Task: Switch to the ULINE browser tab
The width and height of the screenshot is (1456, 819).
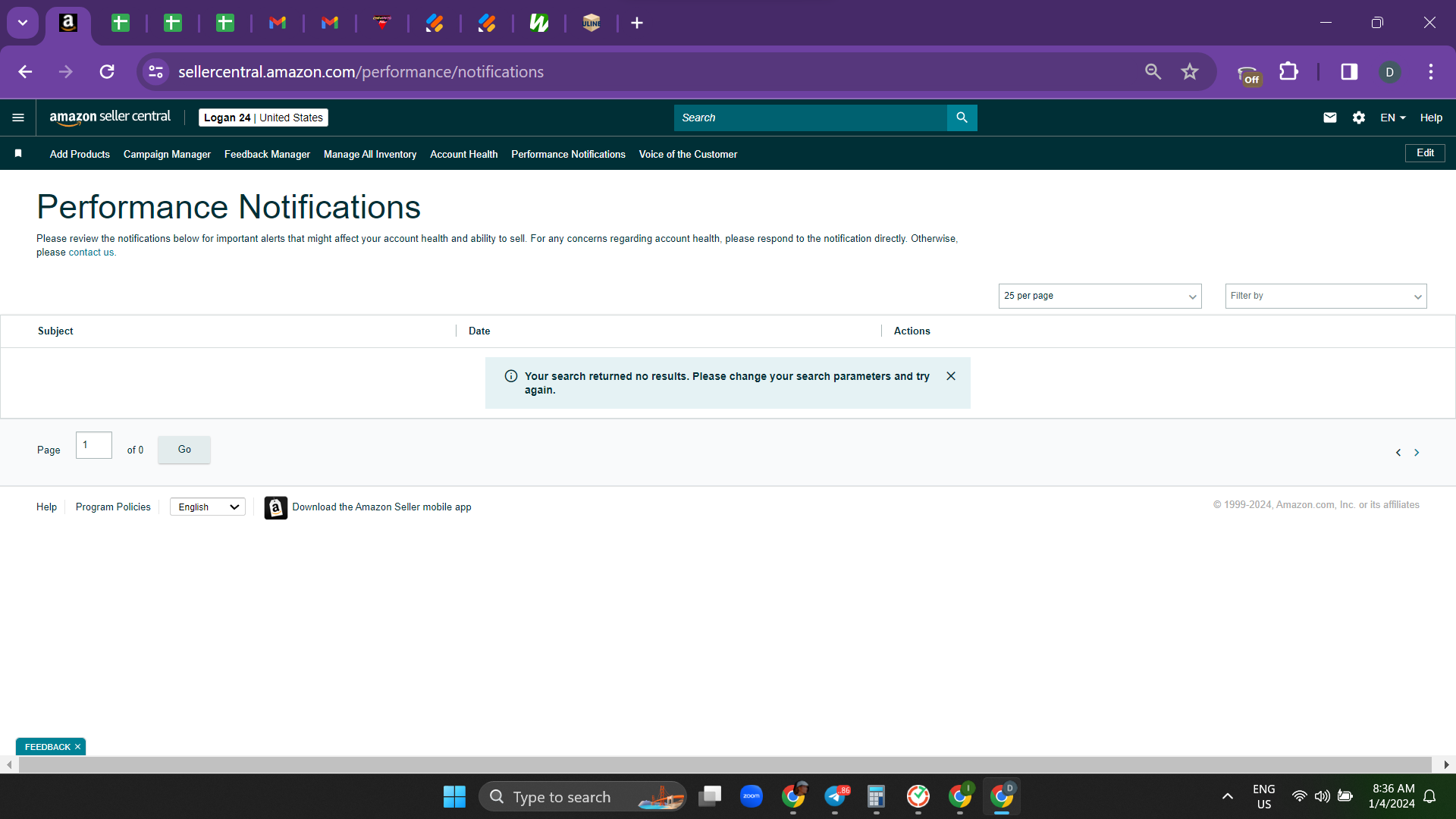Action: point(591,23)
